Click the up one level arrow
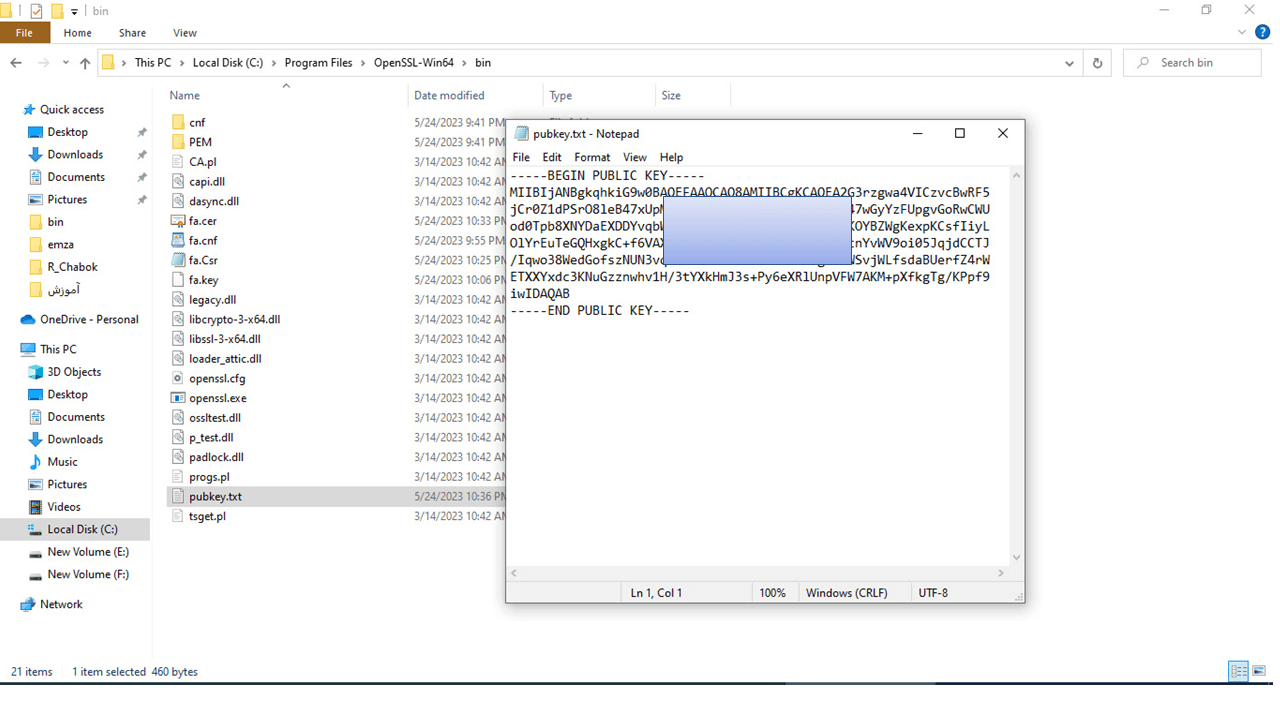The width and height of the screenshot is (1280, 720). coord(85,63)
